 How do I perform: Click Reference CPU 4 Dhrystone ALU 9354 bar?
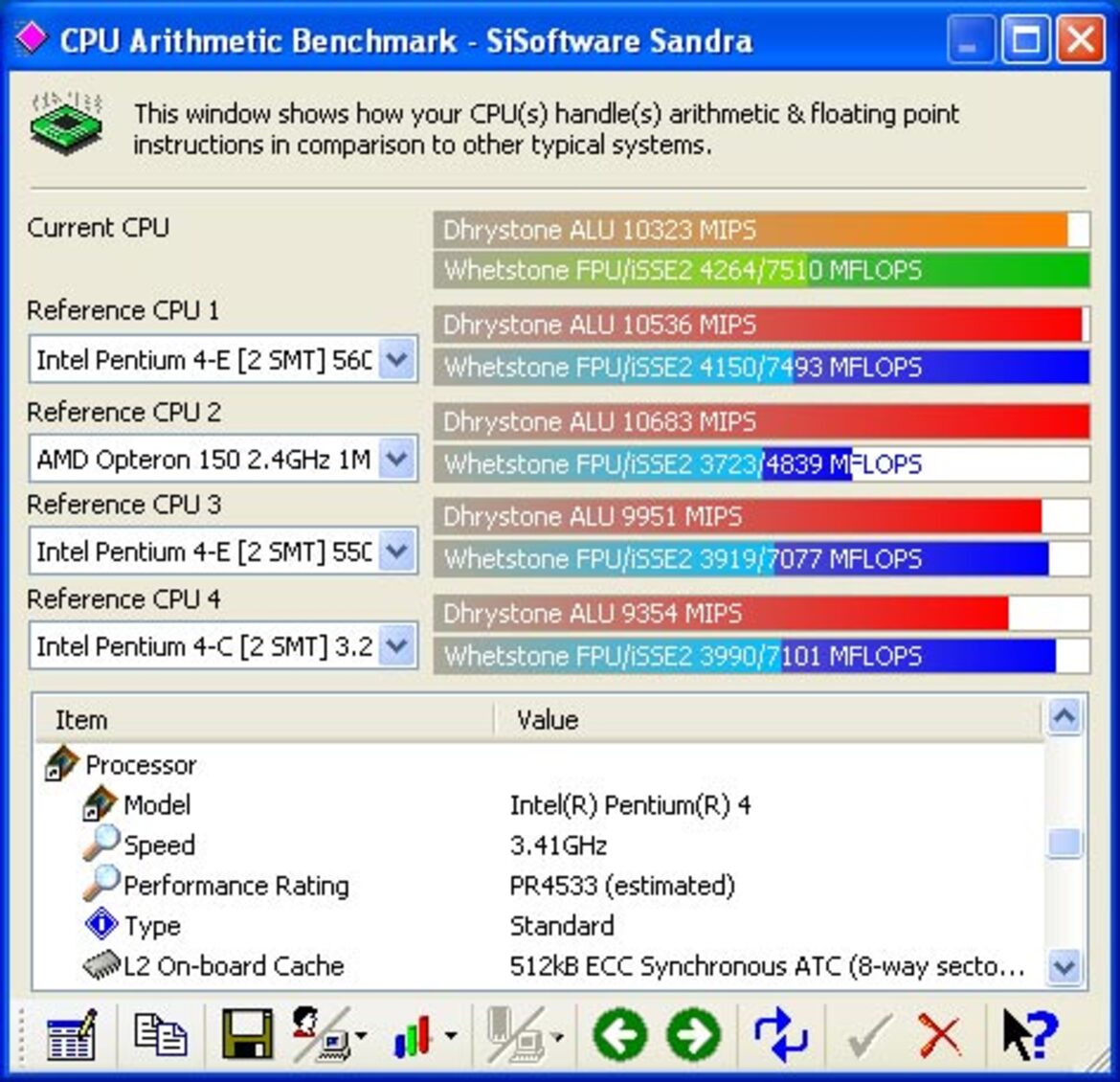click(761, 613)
